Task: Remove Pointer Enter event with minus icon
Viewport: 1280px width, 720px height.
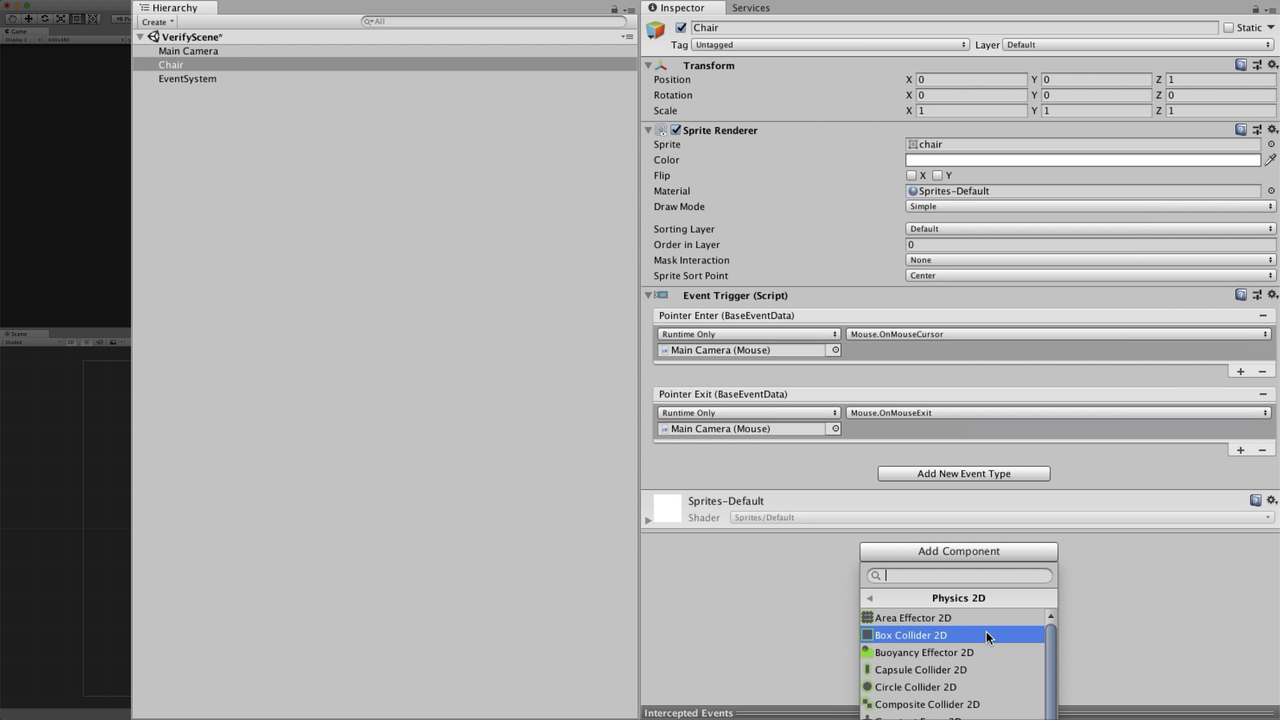Action: pos(1263,315)
